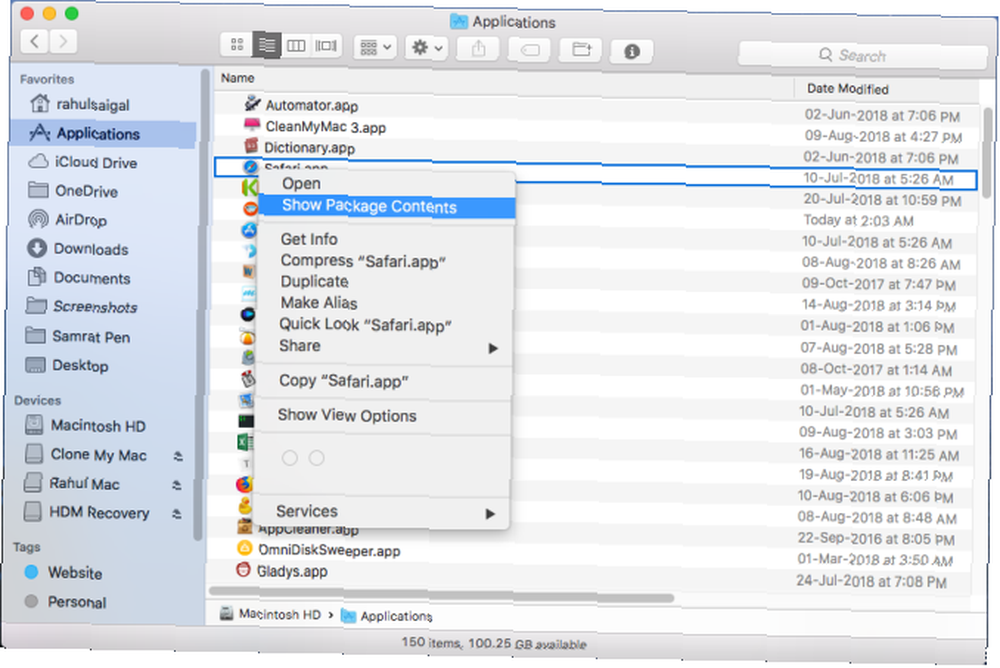Switch to icon view in toolbar
Image resolution: width=1000 pixels, height=668 pixels.
point(237,45)
